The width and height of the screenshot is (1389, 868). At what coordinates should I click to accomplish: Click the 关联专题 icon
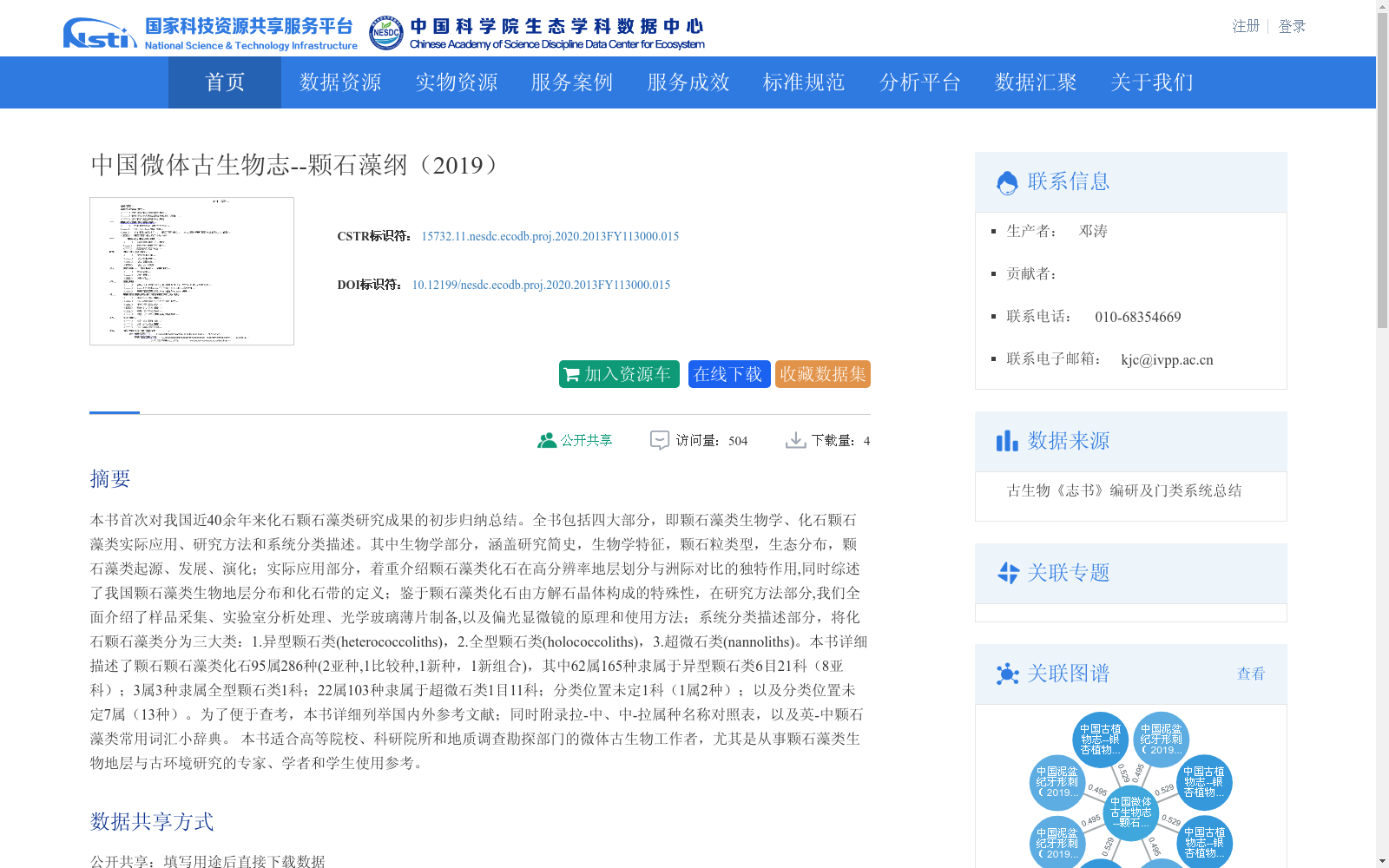[1008, 573]
